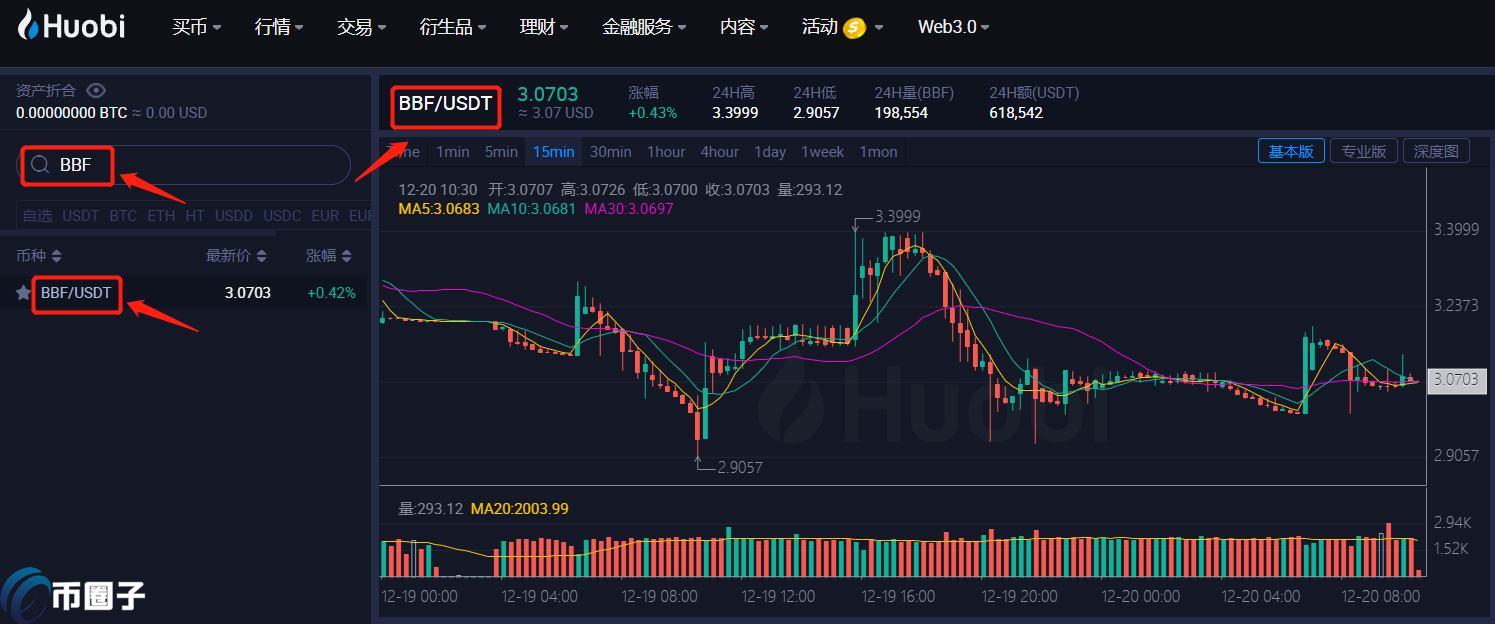Switch chart interval to 30min

pos(610,152)
